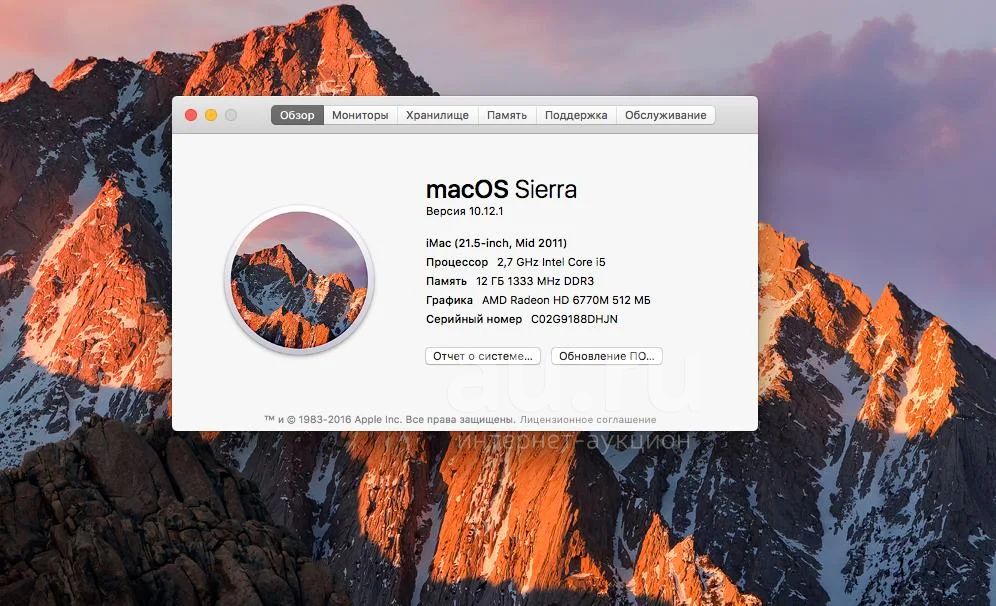The image size is (996, 606).
Task: Close the About This Mac window
Action: coord(191,115)
